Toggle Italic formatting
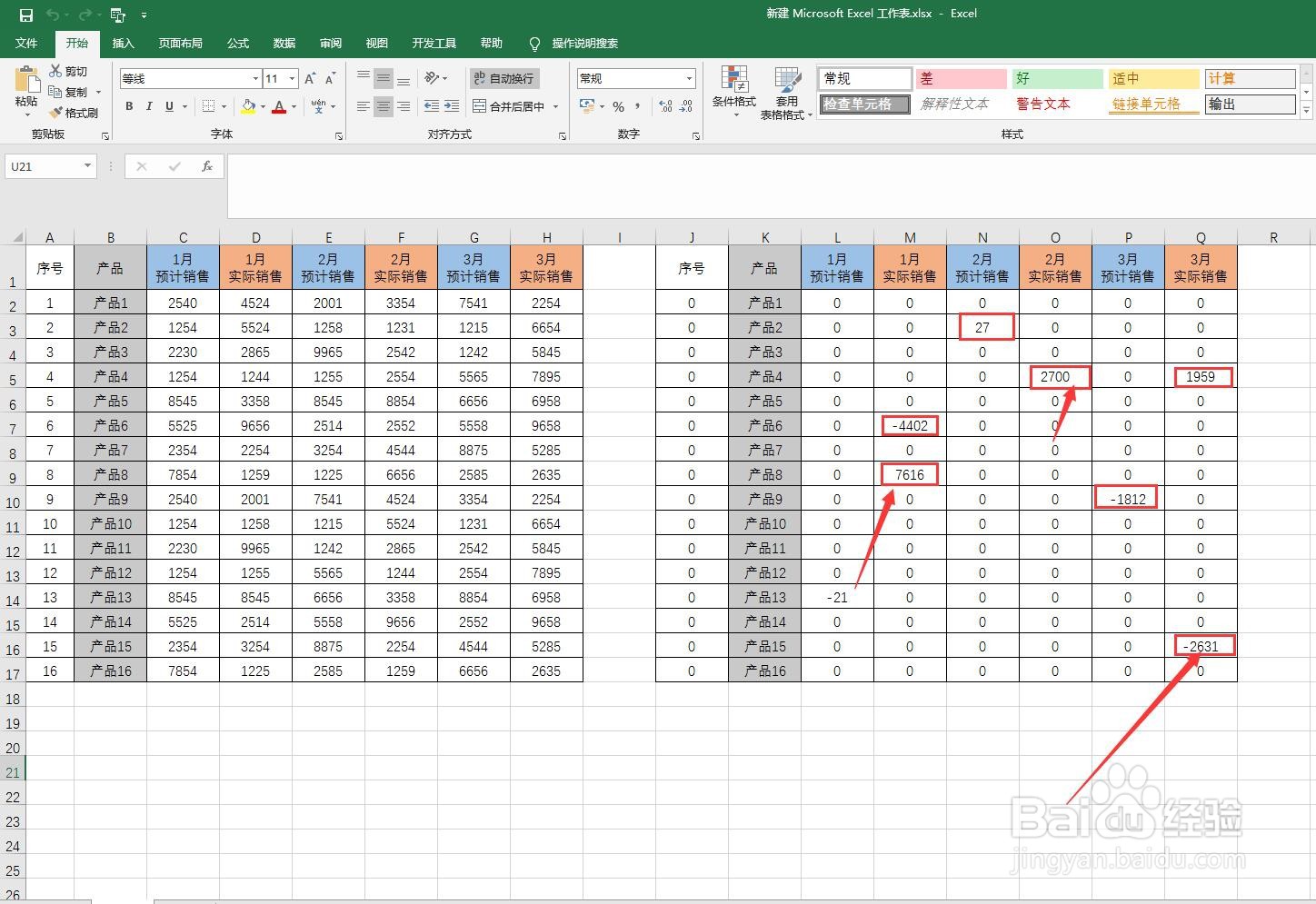The height and width of the screenshot is (904, 1316). 149,106
